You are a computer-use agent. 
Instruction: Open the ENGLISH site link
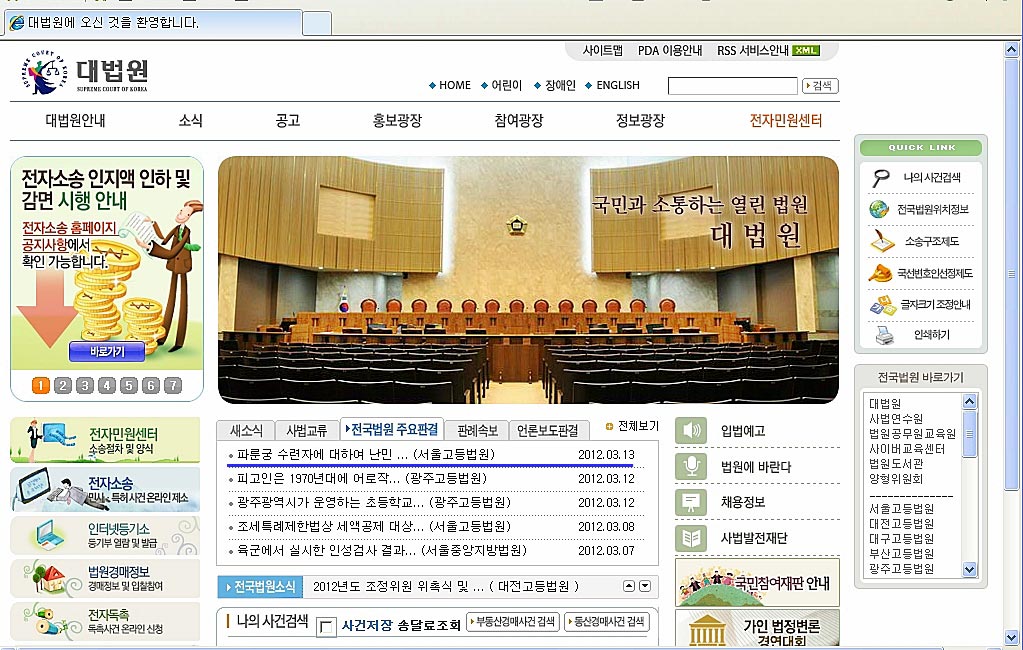617,86
